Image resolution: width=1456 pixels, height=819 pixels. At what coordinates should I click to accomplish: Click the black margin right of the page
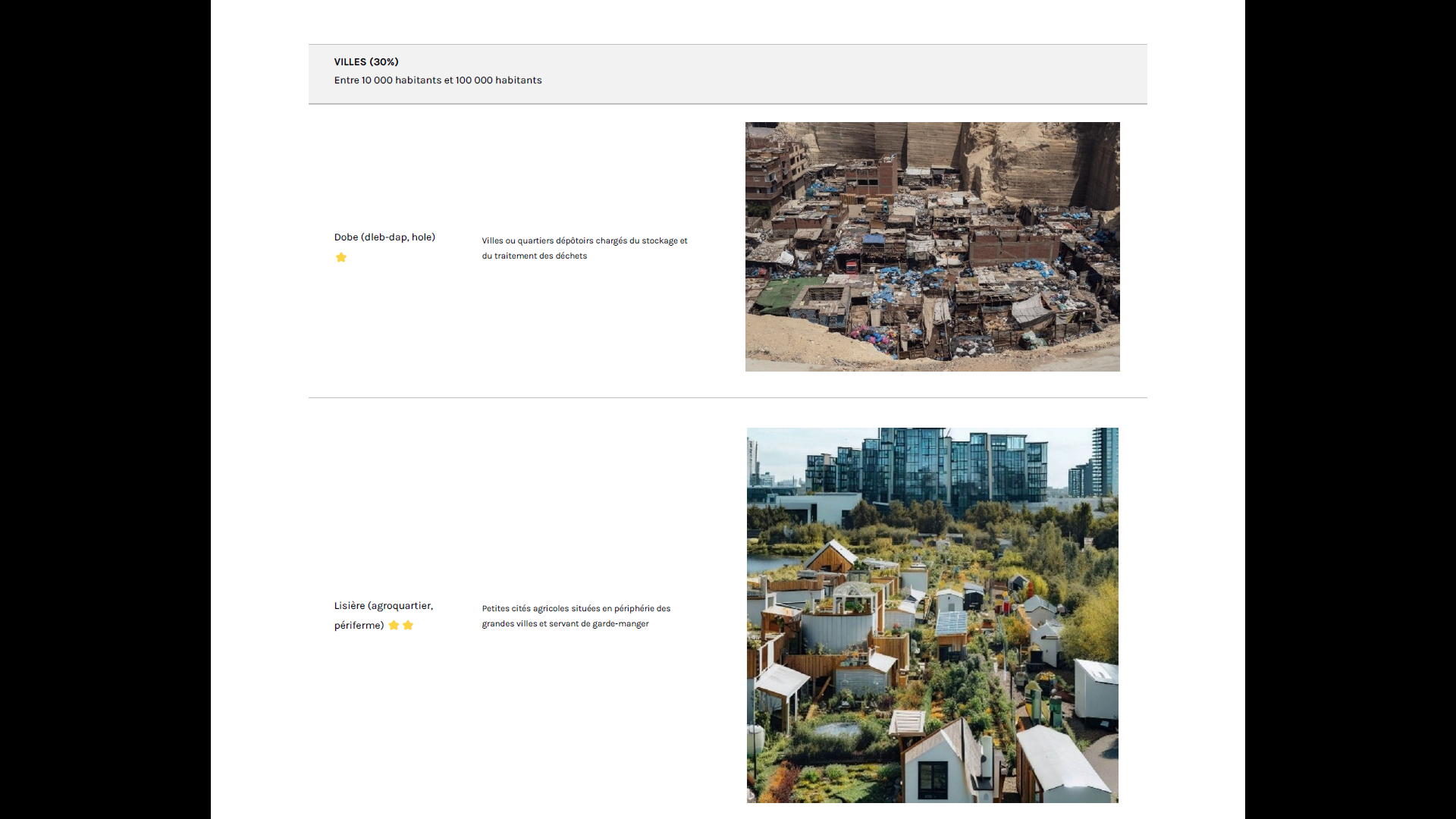[x=1350, y=409]
